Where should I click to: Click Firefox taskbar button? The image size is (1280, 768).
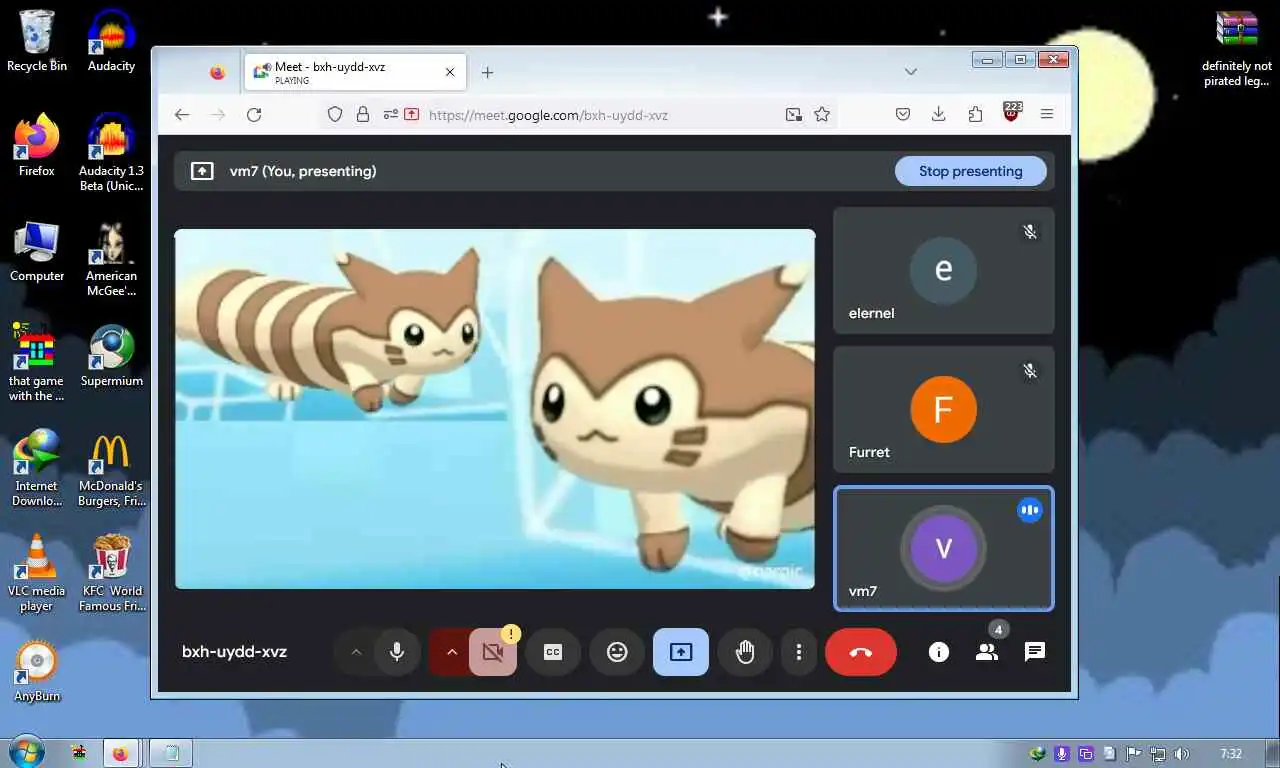coord(121,753)
